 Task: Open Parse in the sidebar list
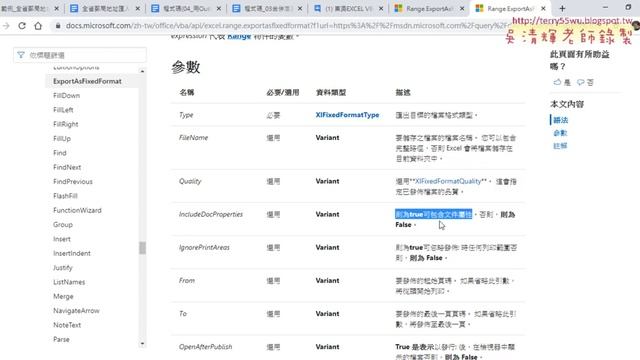click(x=61, y=339)
